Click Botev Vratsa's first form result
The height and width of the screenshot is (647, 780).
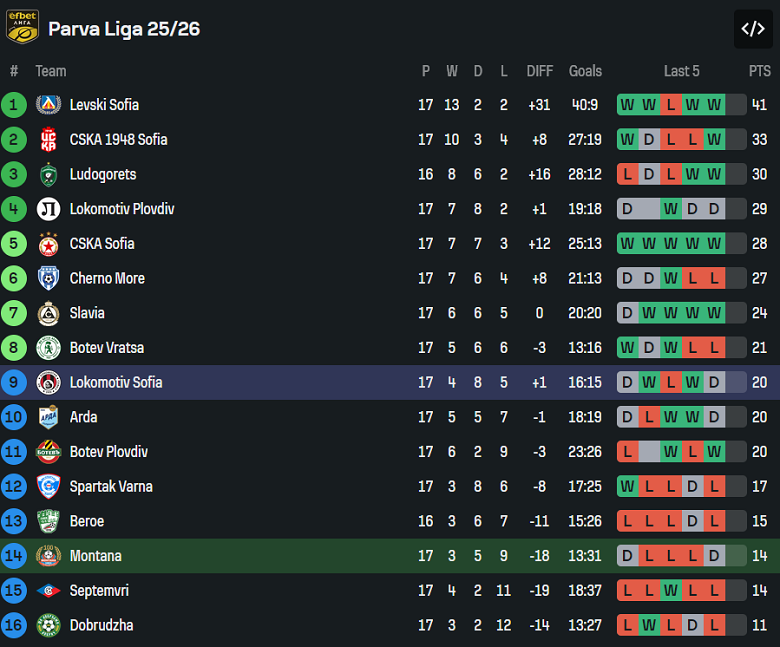[x=627, y=348]
